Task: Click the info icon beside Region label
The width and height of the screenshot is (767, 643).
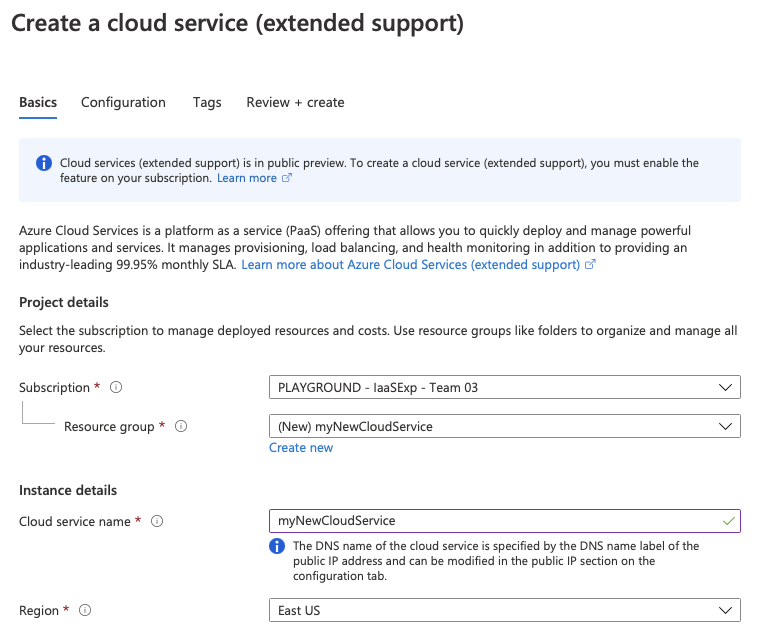Action: pos(85,610)
